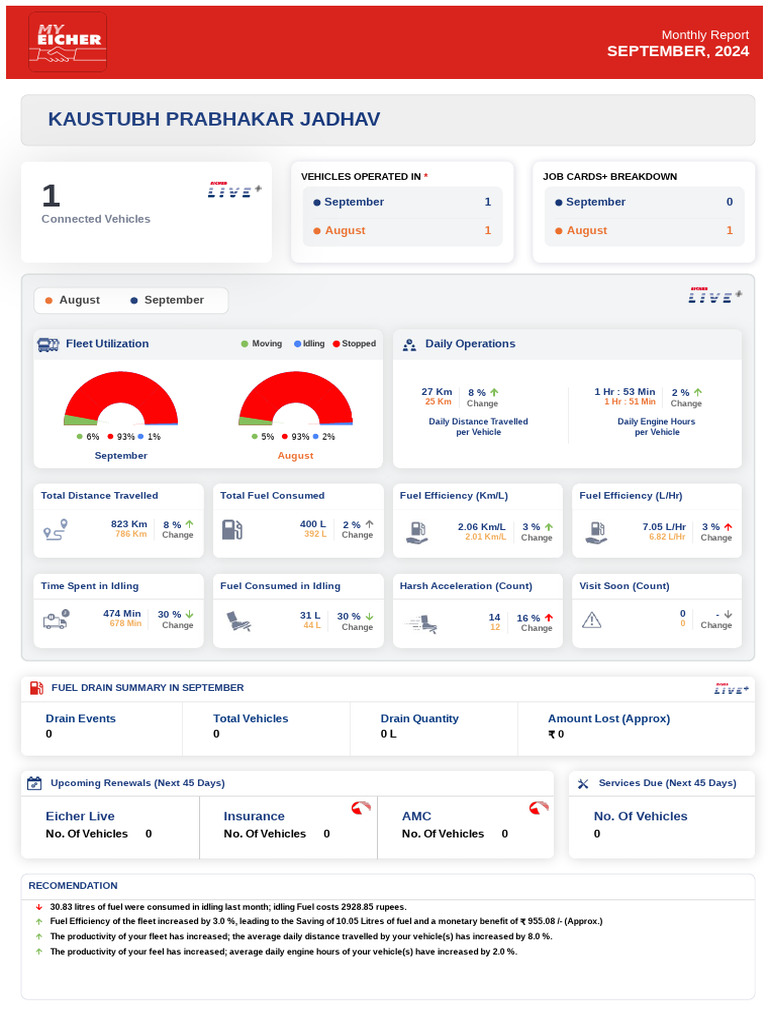The height and width of the screenshot is (1024, 768).
Task: Click the August row in Job Cards+ Breakdown
Action: pos(644,231)
